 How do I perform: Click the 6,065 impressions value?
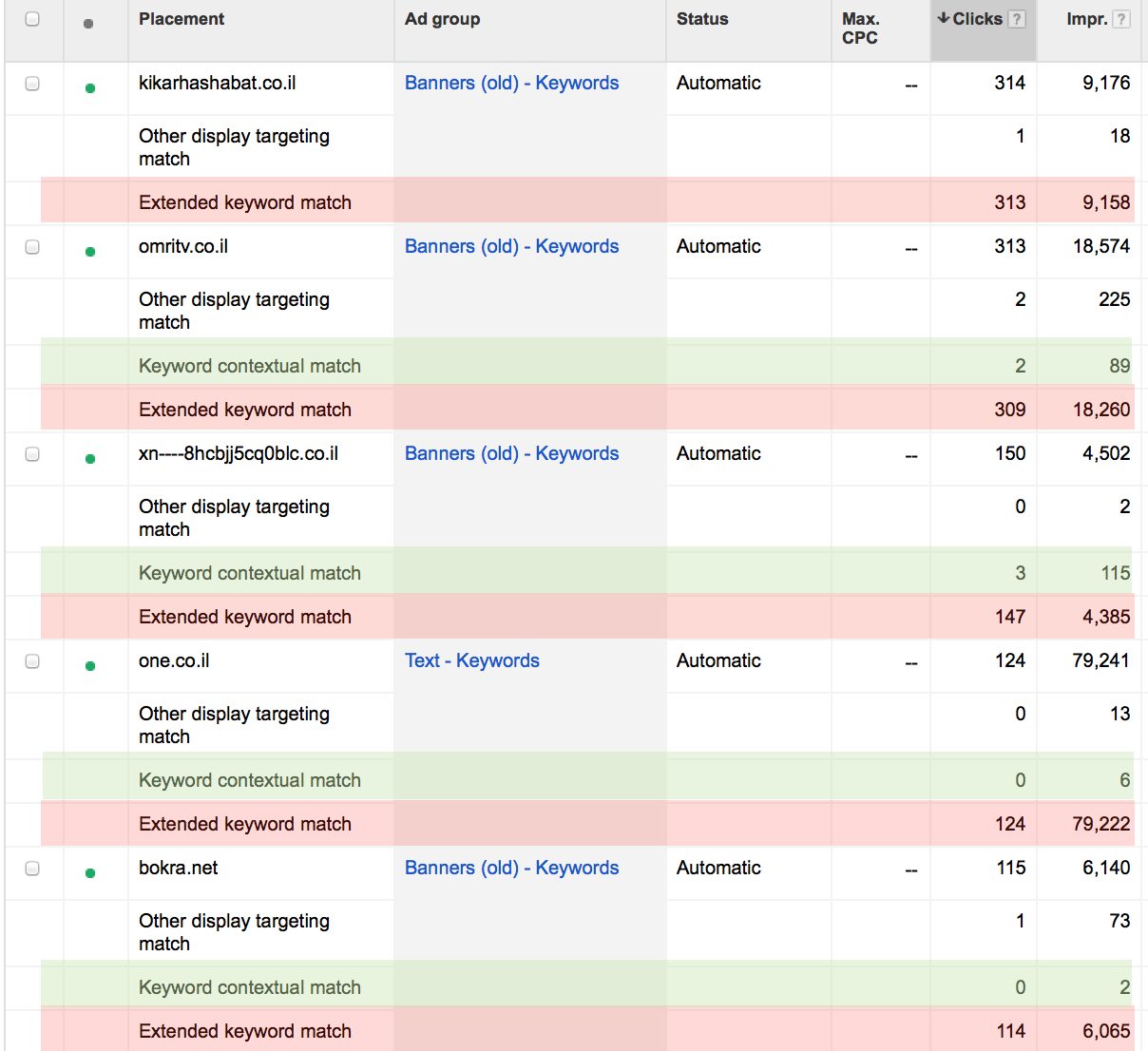(x=1106, y=1031)
